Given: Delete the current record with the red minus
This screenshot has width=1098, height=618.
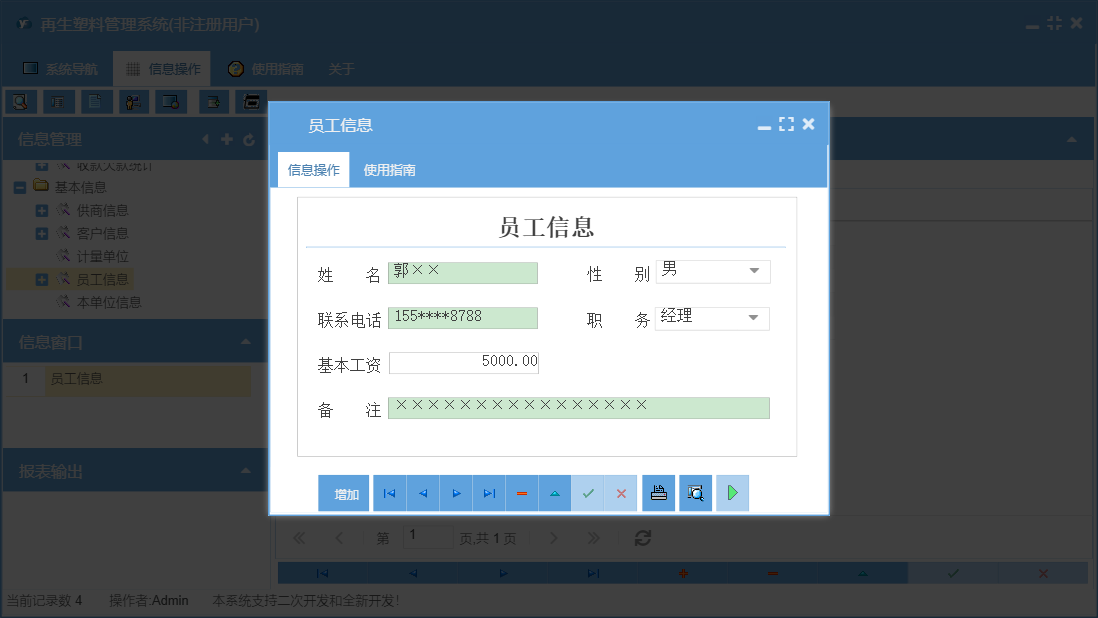Looking at the screenshot, I should pyautogui.click(x=522, y=493).
